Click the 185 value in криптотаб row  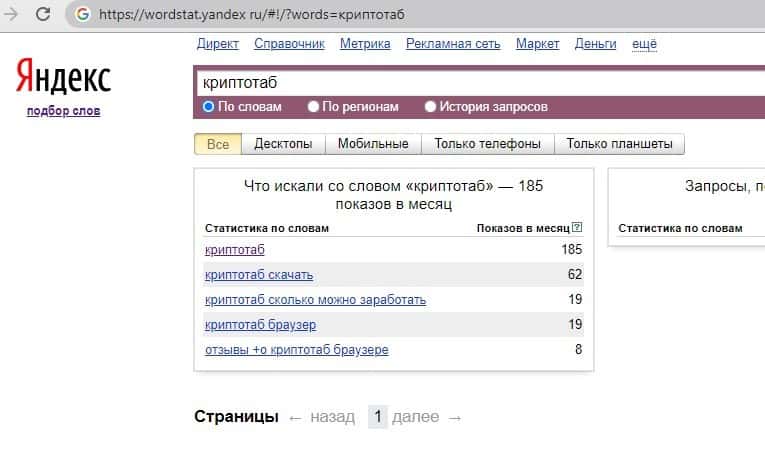point(571,249)
